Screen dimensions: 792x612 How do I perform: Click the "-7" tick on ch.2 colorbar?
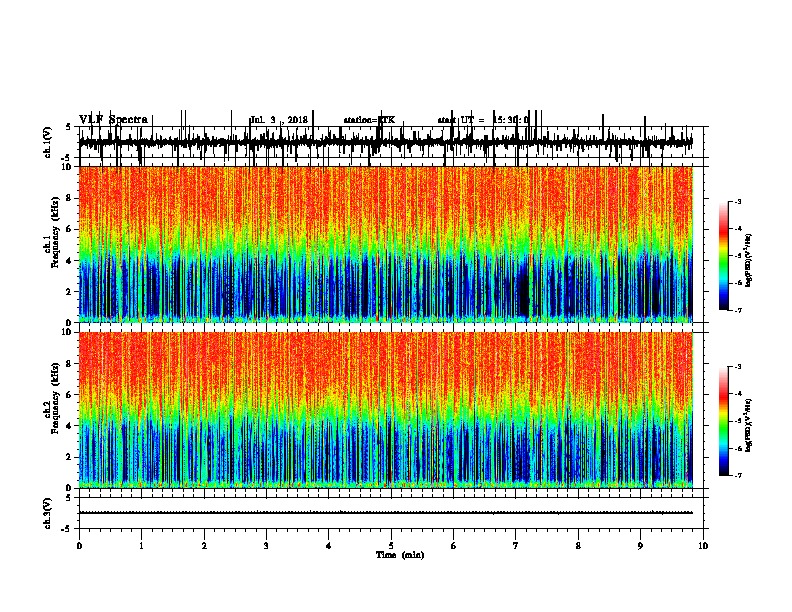coord(737,476)
